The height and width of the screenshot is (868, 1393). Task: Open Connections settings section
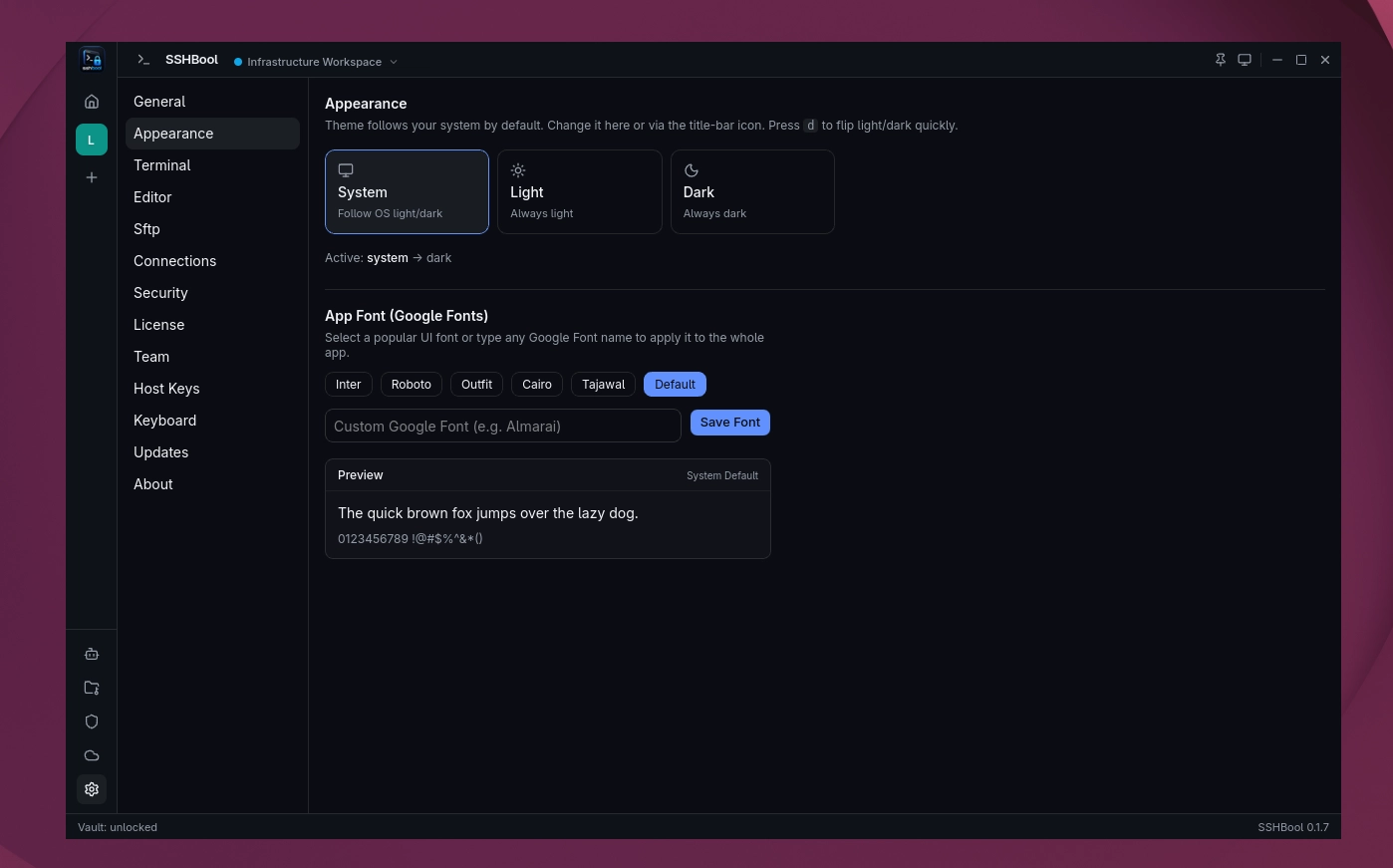[212, 261]
